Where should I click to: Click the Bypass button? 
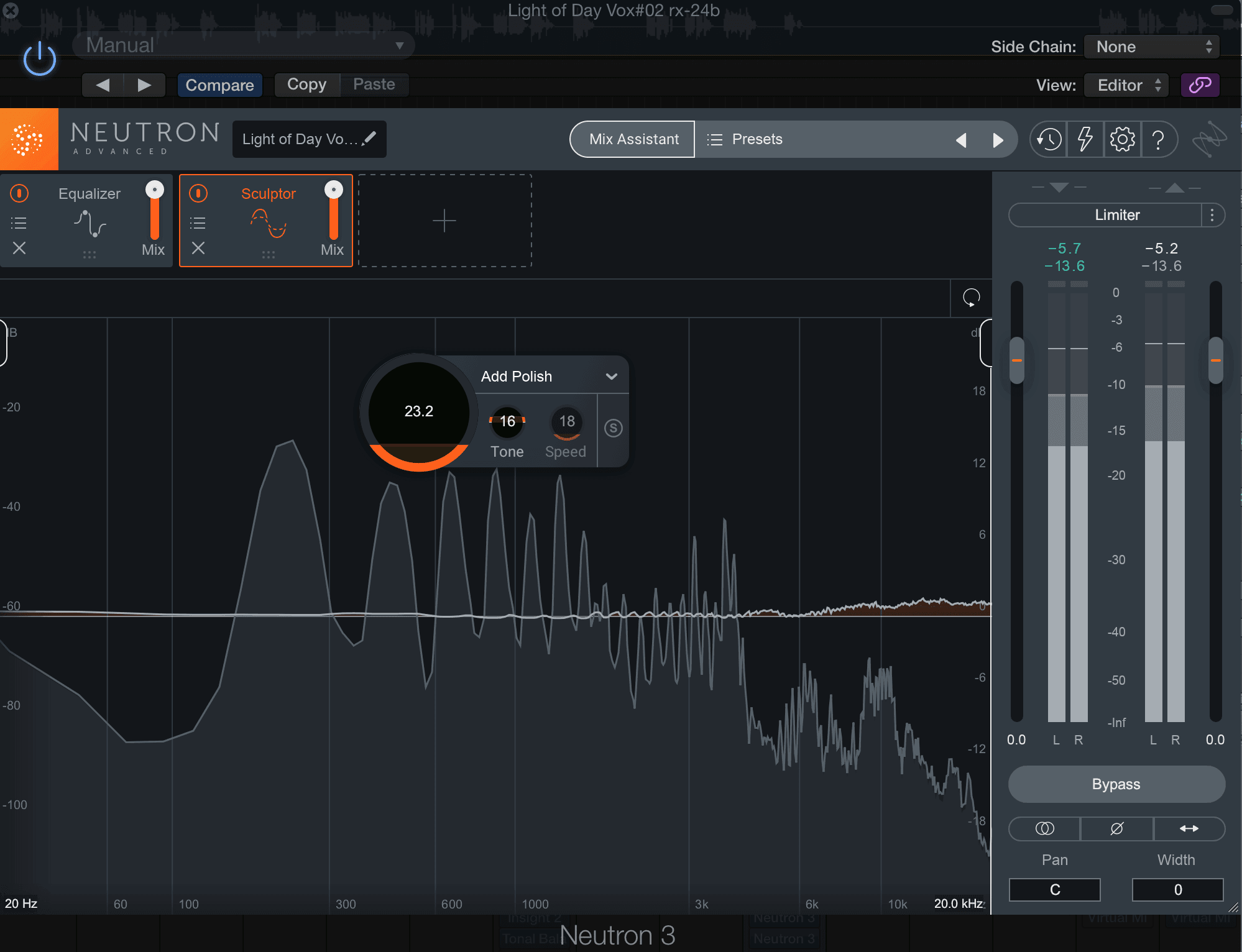[x=1116, y=784]
